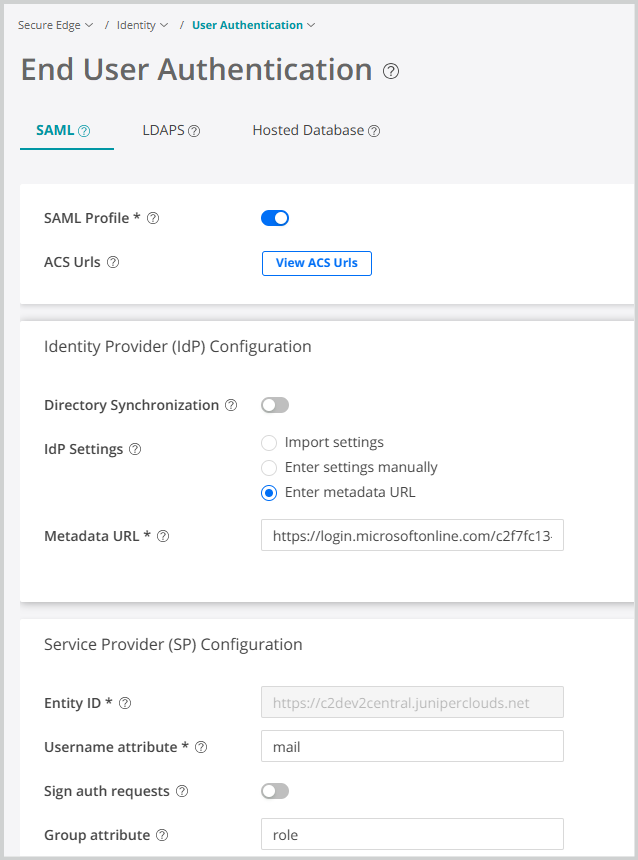Click help icon next to IdP Settings

coord(135,449)
